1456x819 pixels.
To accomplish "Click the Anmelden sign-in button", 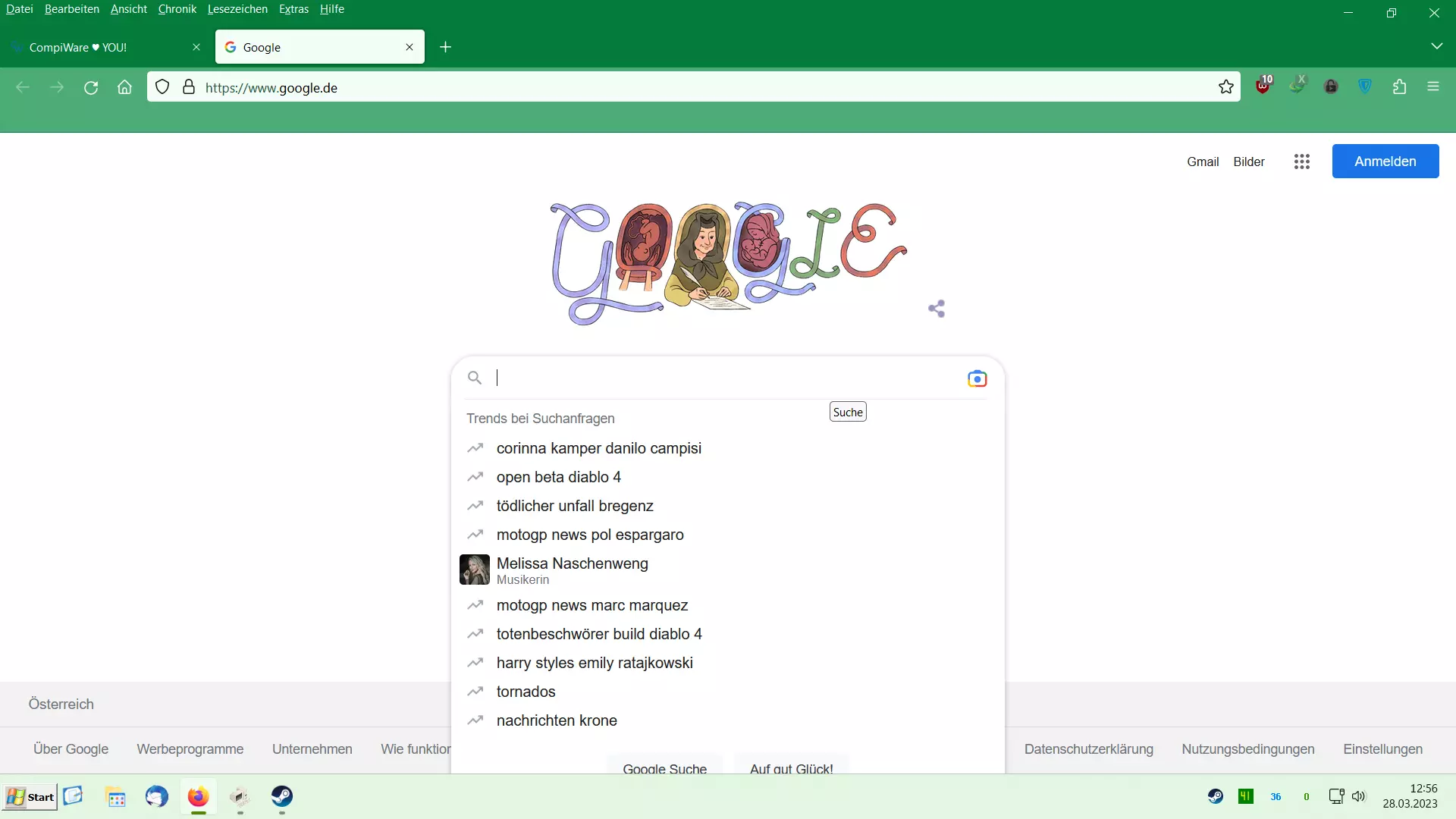I will tap(1385, 162).
